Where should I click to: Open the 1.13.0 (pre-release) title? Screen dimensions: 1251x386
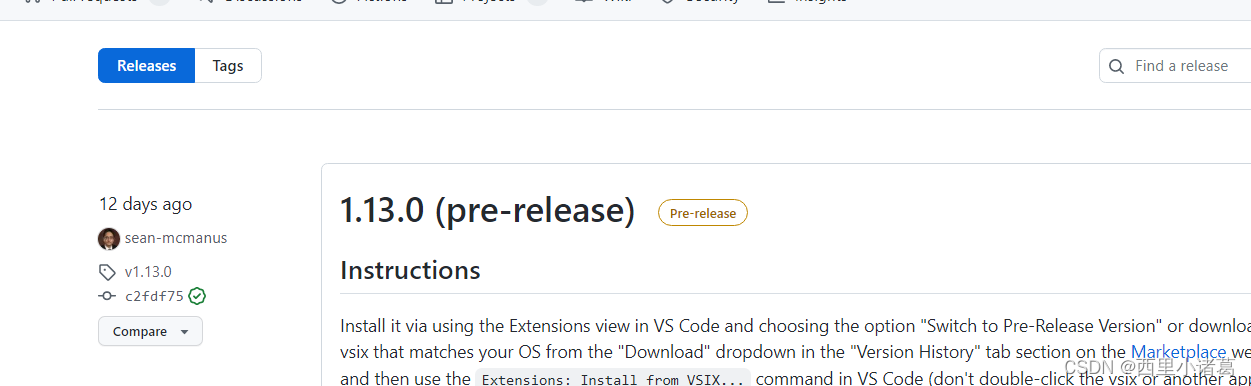488,211
